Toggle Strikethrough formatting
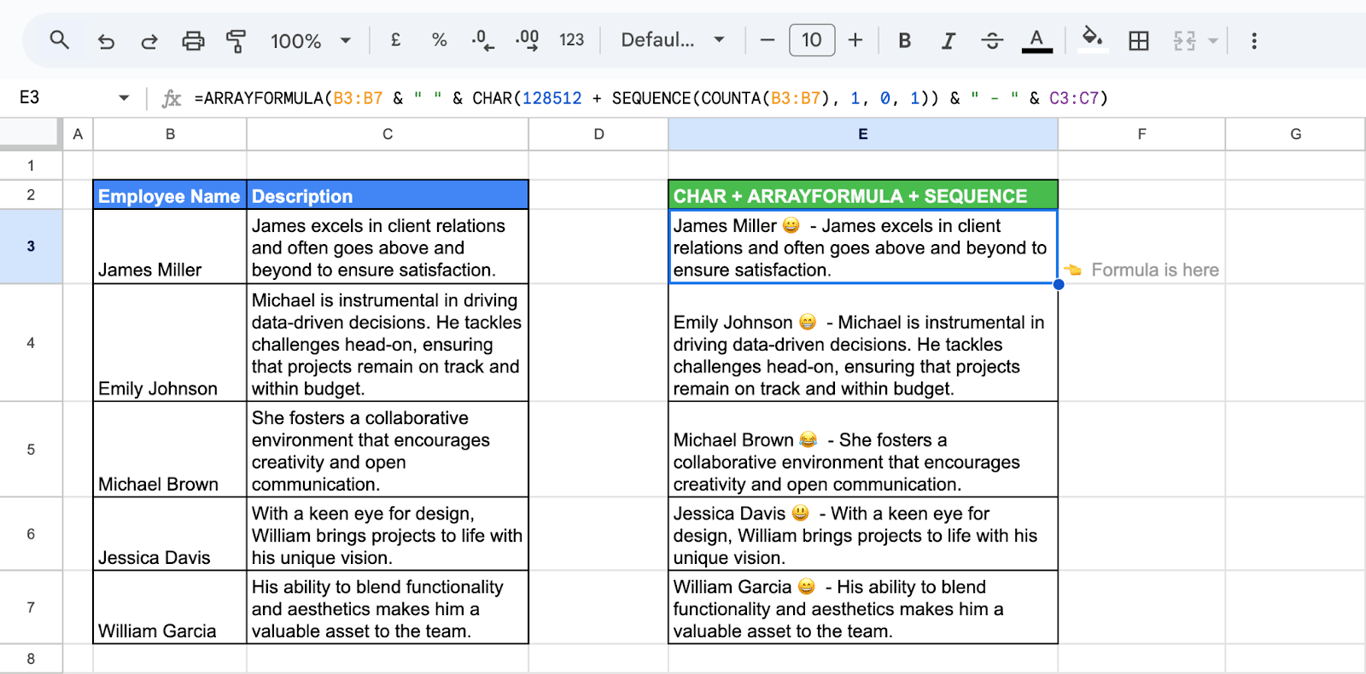This screenshot has width=1366, height=674. (992, 40)
